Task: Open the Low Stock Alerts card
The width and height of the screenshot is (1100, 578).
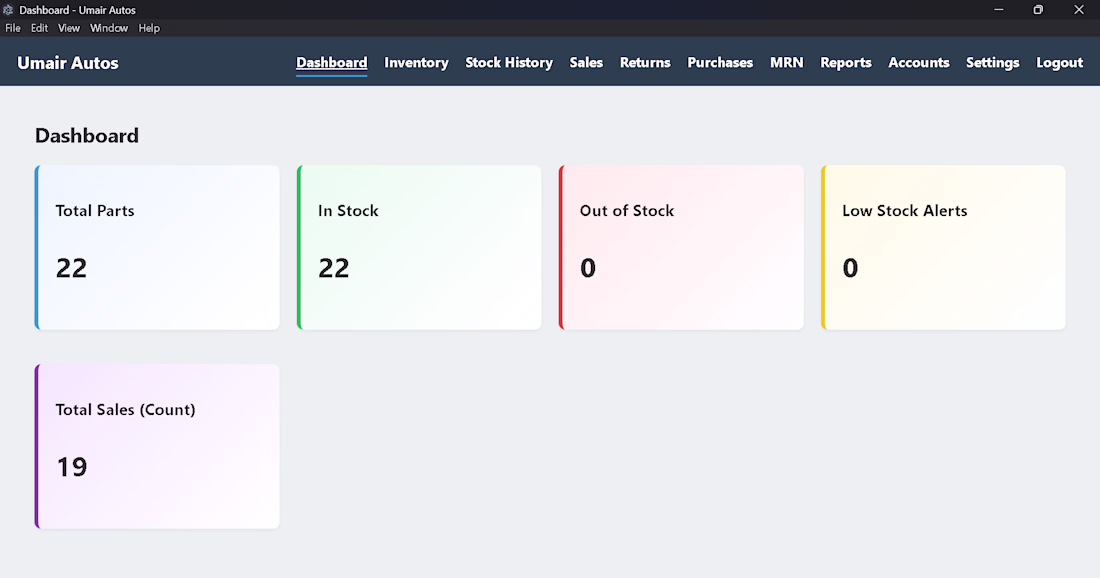Action: (x=944, y=248)
